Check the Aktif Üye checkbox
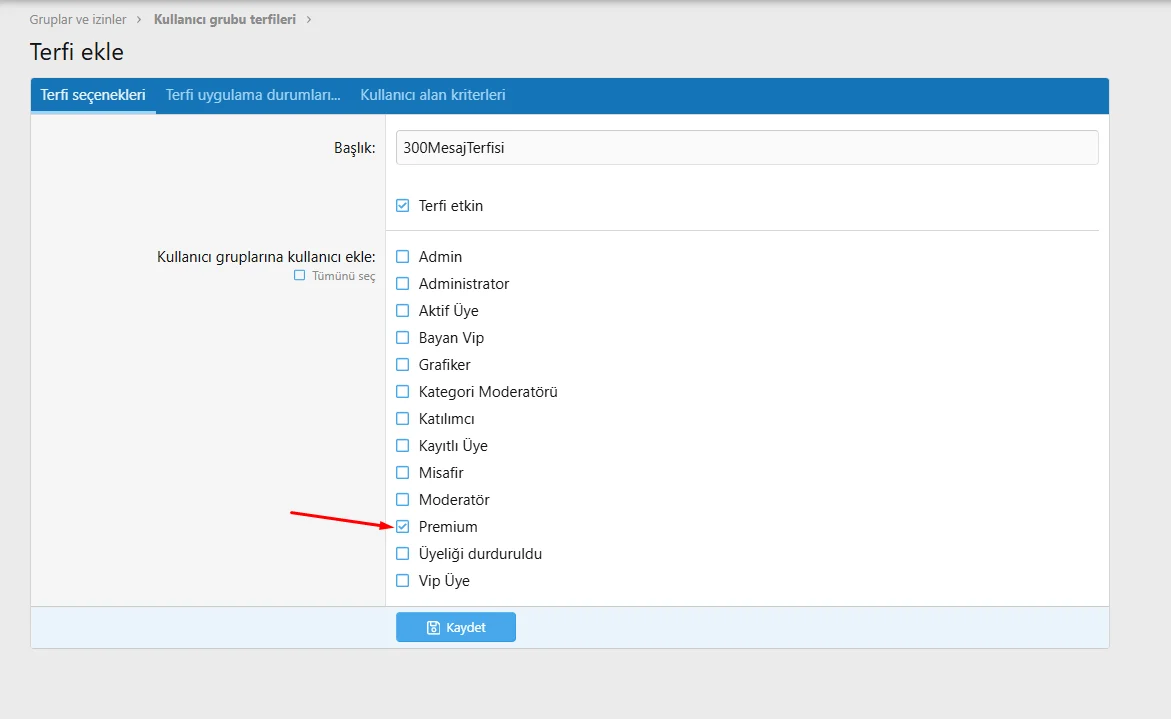This screenshot has width=1171, height=719. 403,311
